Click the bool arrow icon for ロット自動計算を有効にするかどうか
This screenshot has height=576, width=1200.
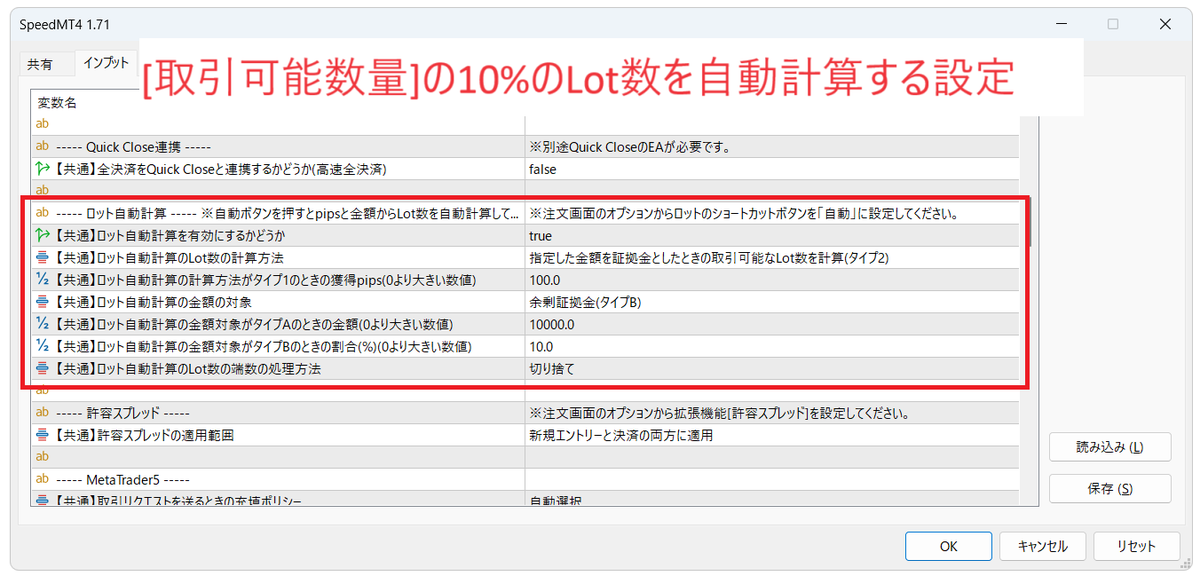pos(42,235)
